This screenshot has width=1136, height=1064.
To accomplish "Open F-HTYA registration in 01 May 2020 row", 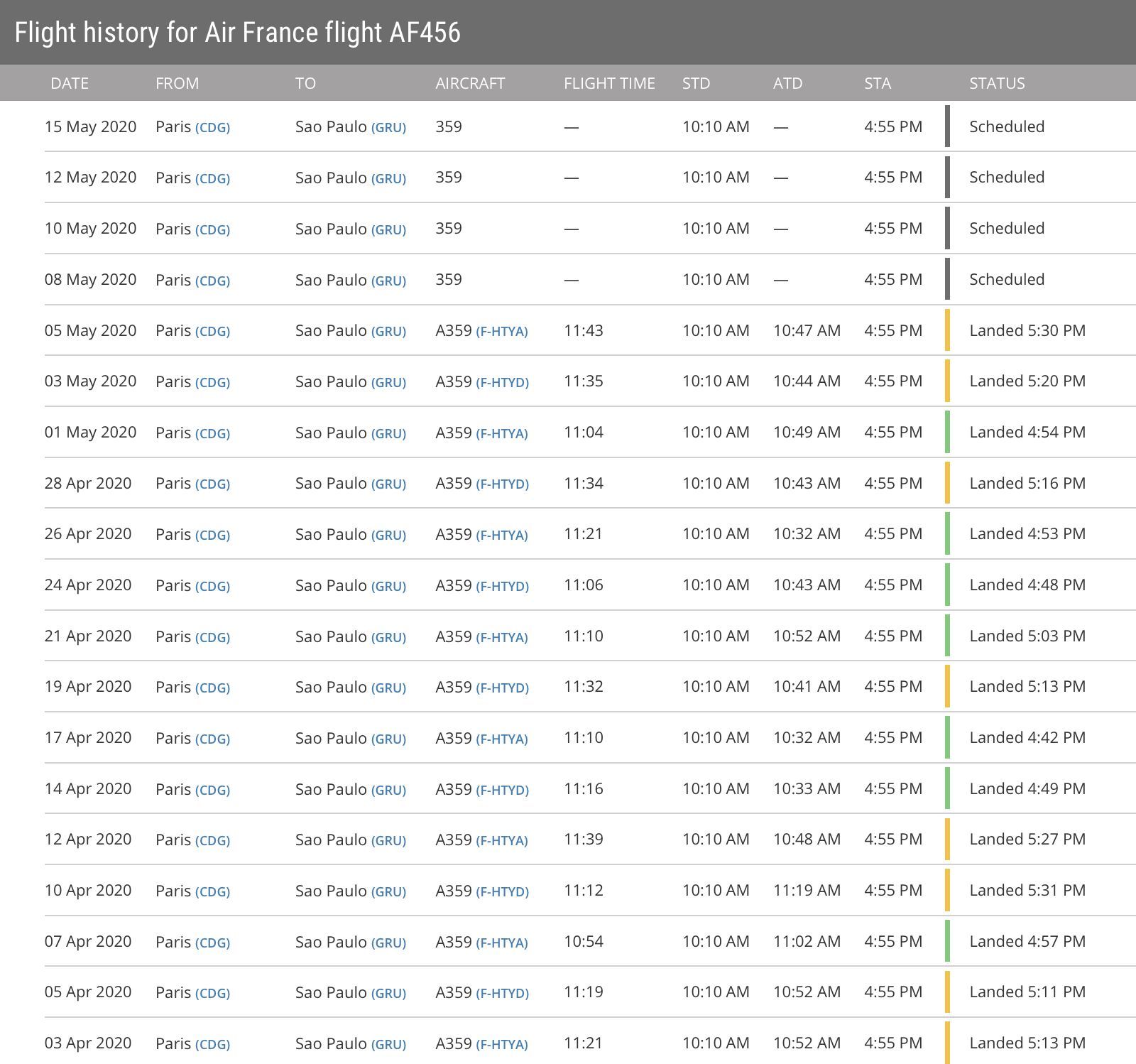I will 502,433.
